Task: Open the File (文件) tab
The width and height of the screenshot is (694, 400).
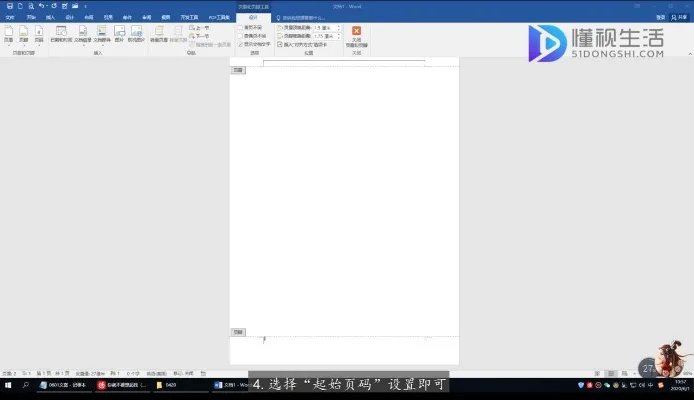Action: (9, 17)
